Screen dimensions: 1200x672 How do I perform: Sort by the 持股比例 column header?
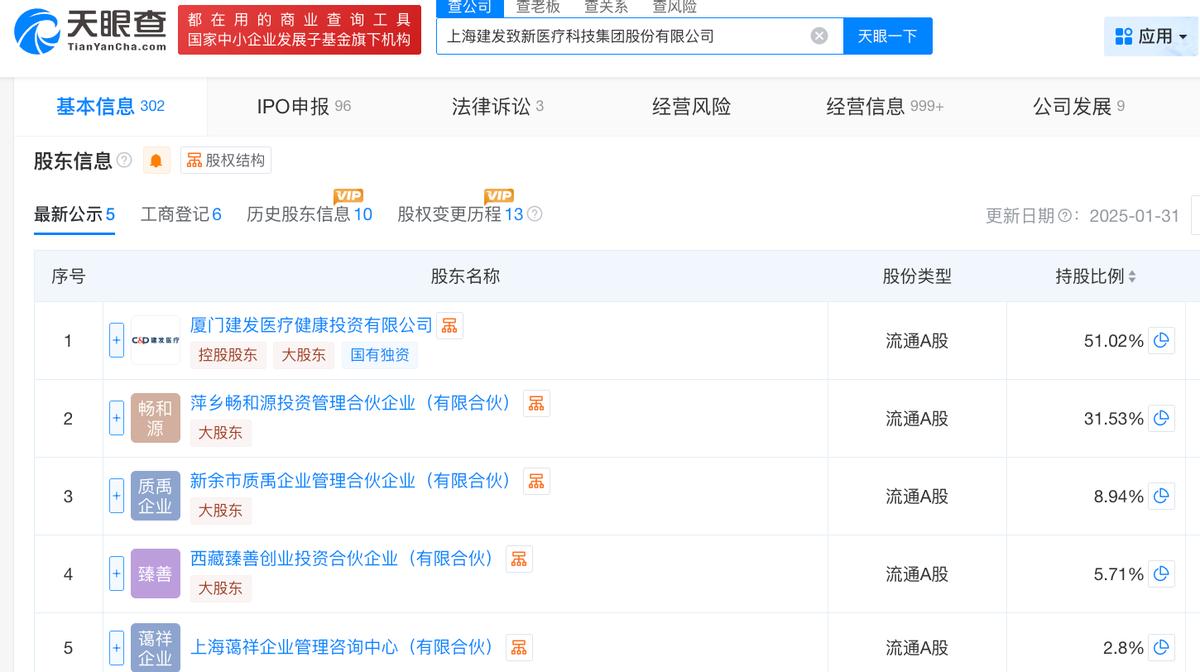pyautogui.click(x=1096, y=277)
